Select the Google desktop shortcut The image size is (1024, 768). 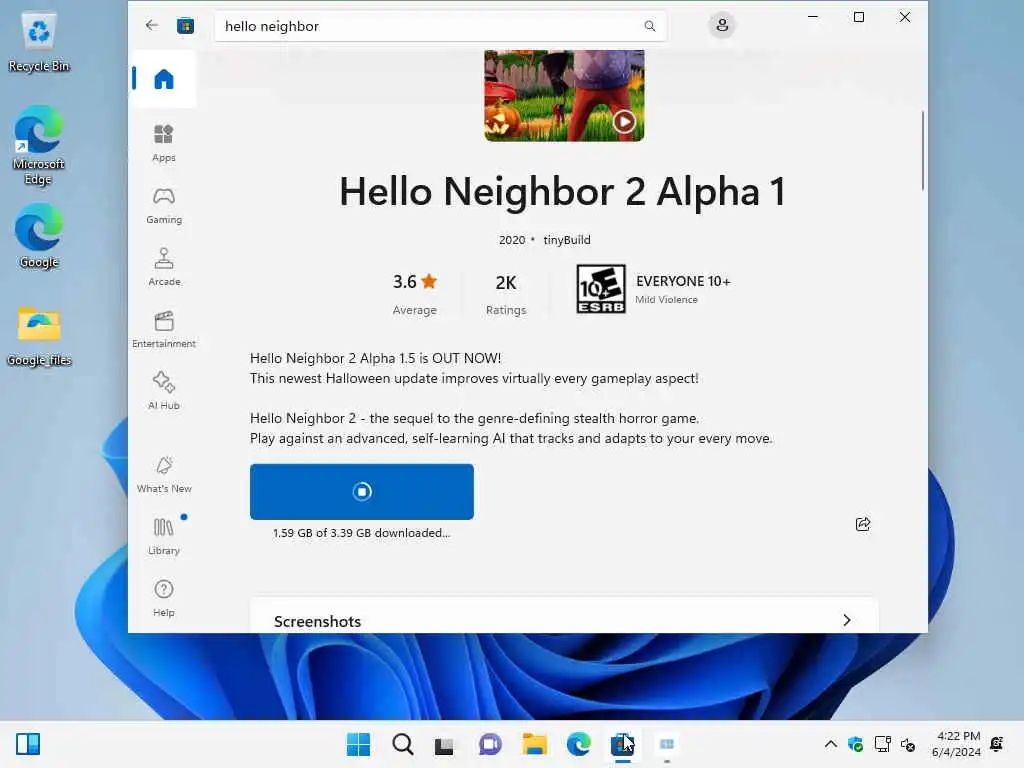pyautogui.click(x=39, y=236)
